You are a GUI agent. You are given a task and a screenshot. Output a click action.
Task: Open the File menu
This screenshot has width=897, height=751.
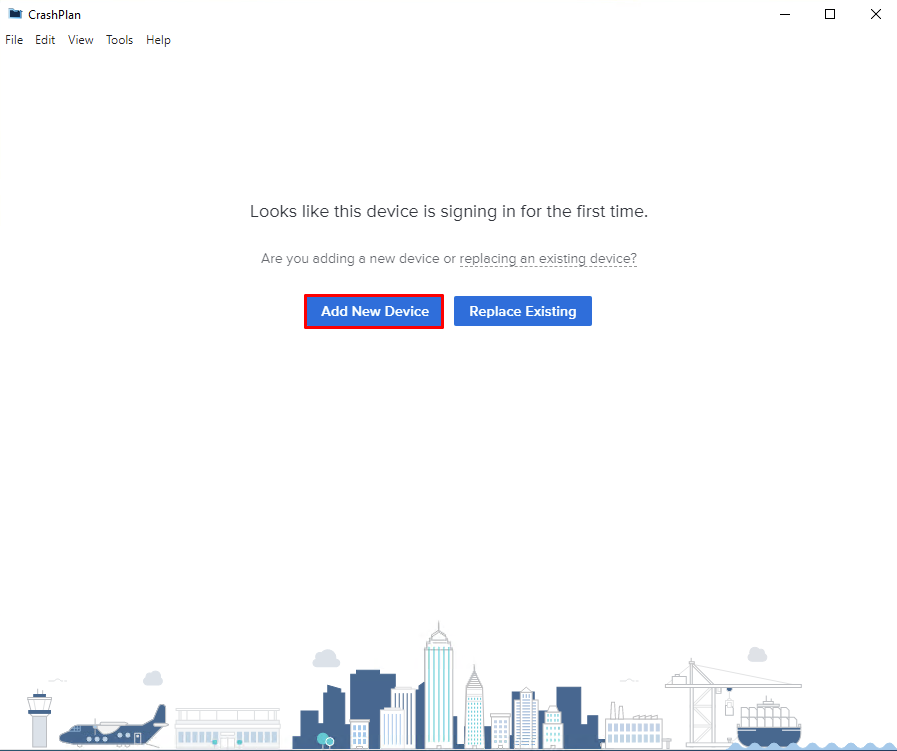(x=14, y=40)
